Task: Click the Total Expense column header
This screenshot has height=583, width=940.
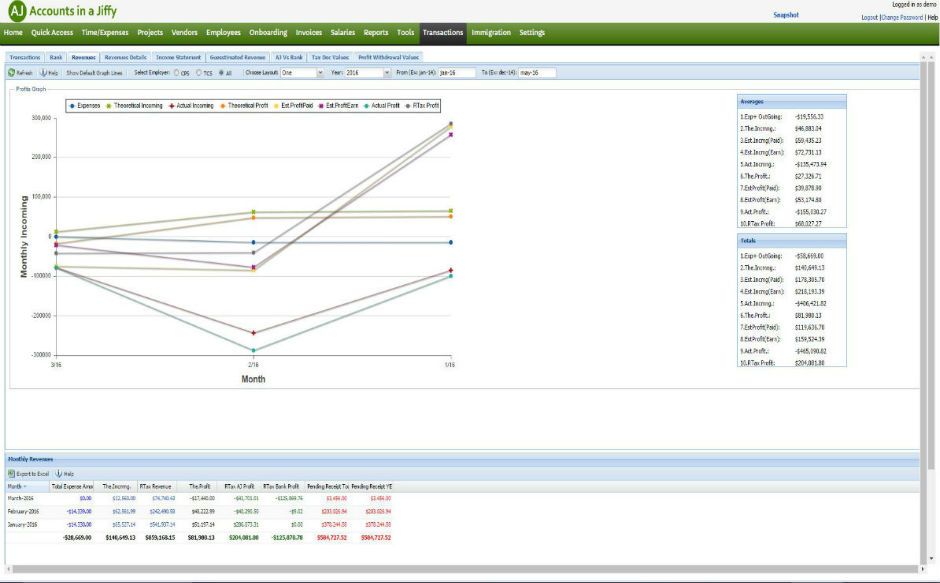Action: (72, 486)
